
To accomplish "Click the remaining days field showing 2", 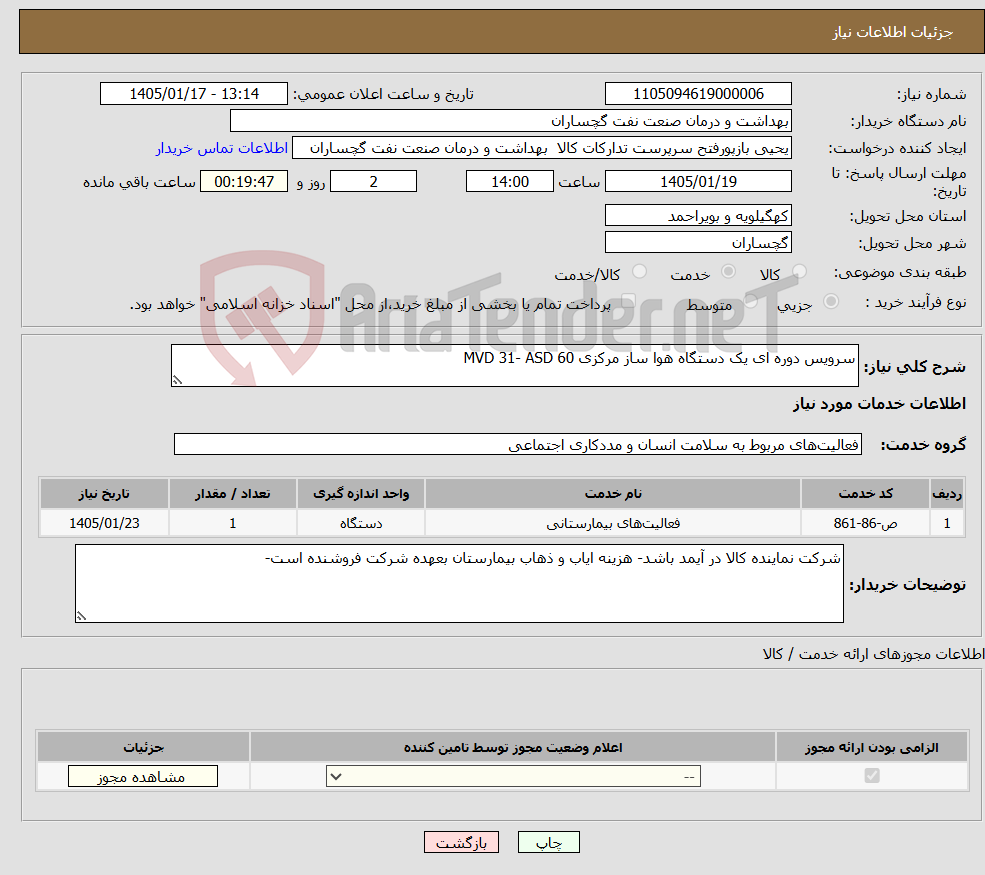I will point(373,182).
